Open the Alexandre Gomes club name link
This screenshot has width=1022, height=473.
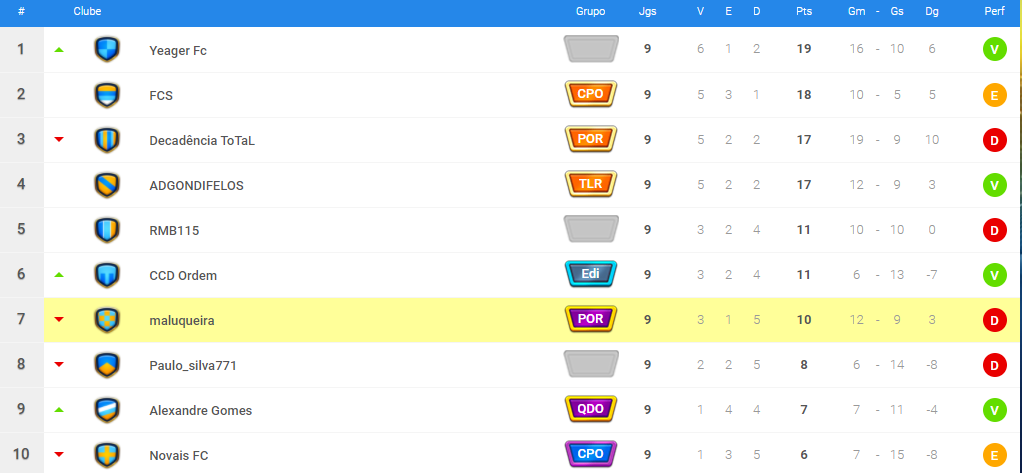(201, 410)
